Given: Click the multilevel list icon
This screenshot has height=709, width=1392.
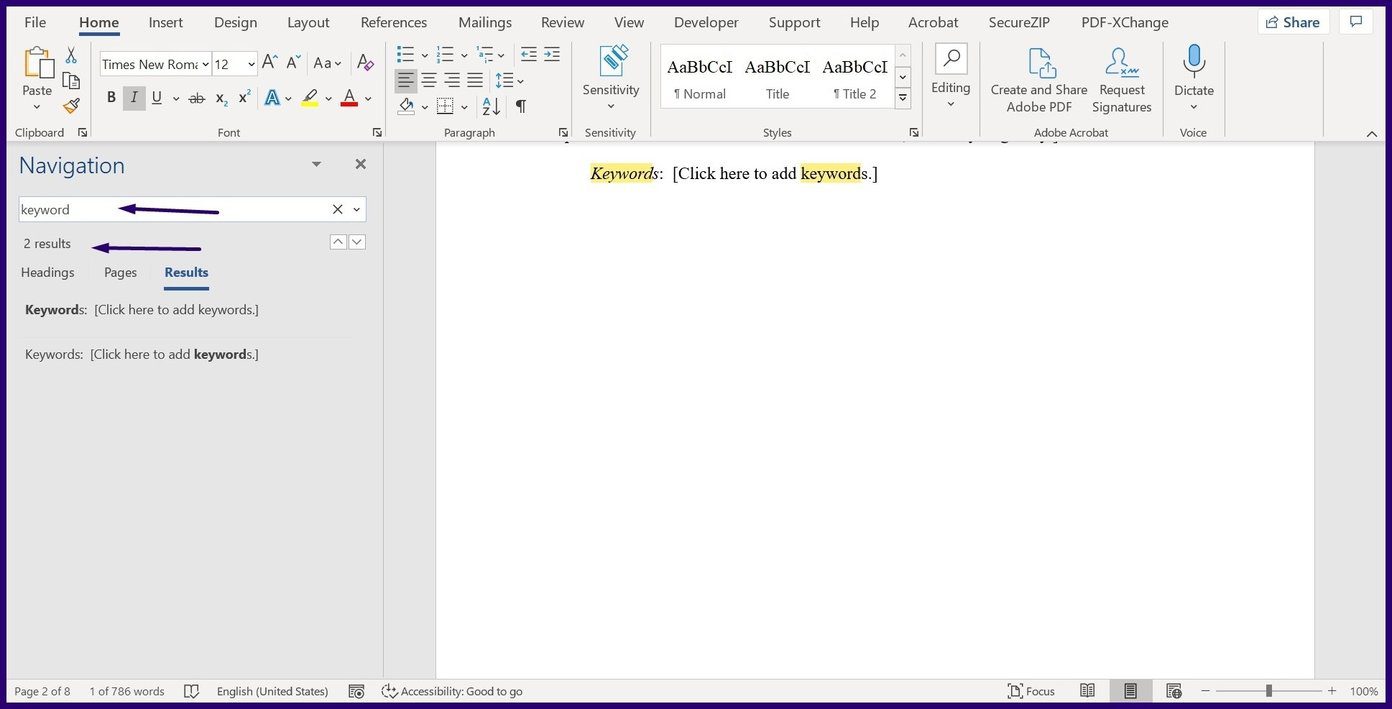Looking at the screenshot, I should (486, 54).
